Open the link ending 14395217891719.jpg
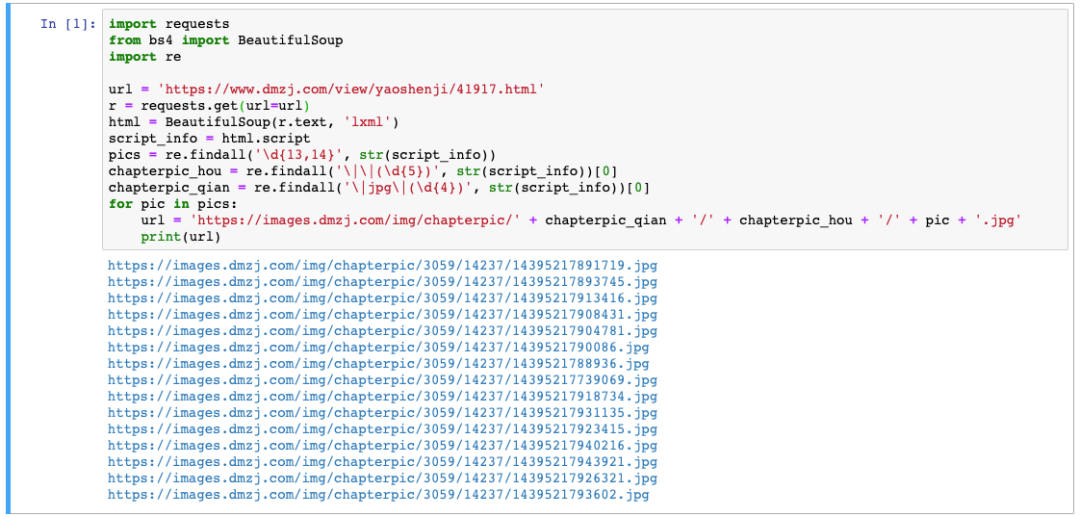The width and height of the screenshot is (1080, 517). [382, 265]
